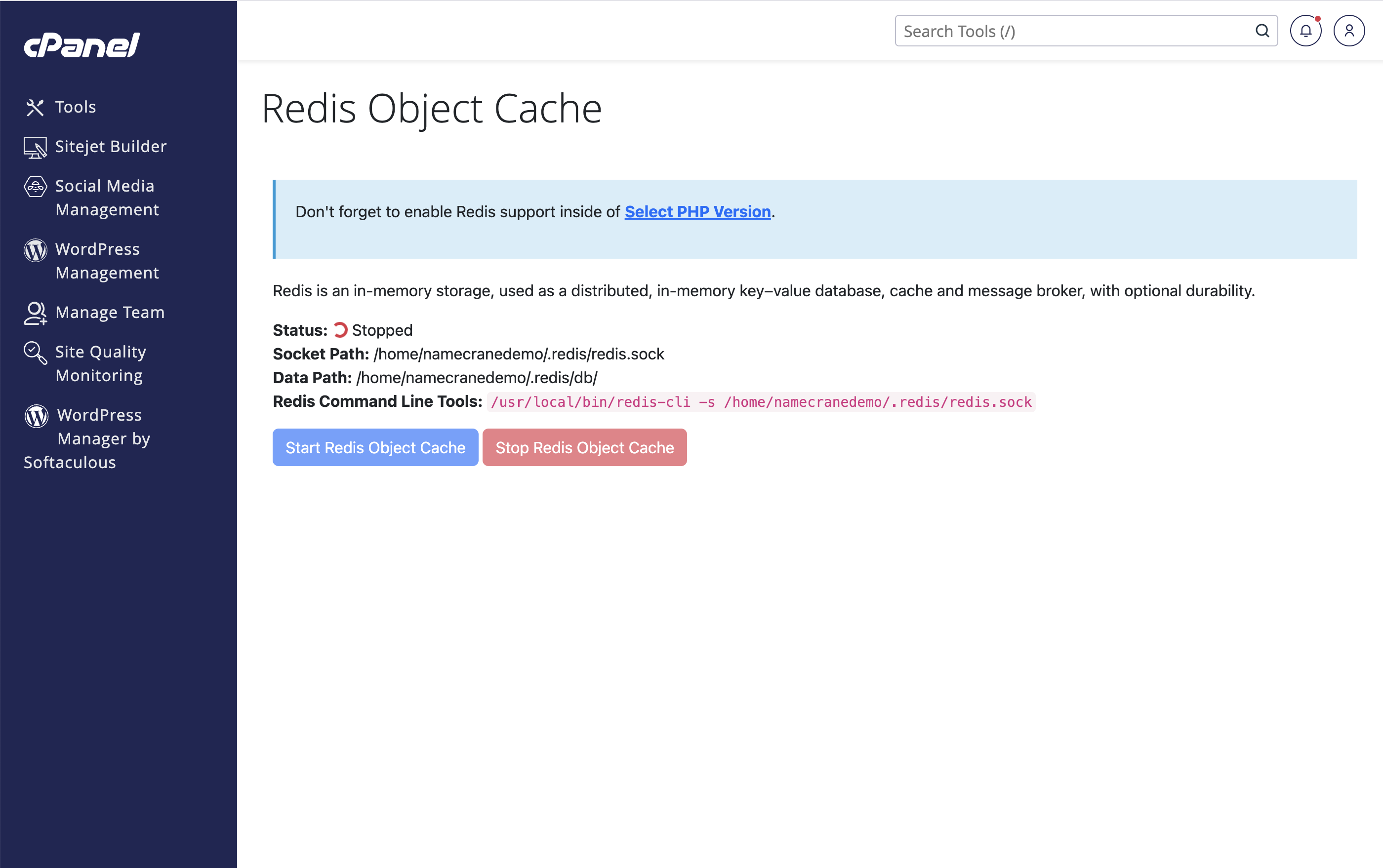
Task: Open the Select PHP Version link
Action: (697, 212)
